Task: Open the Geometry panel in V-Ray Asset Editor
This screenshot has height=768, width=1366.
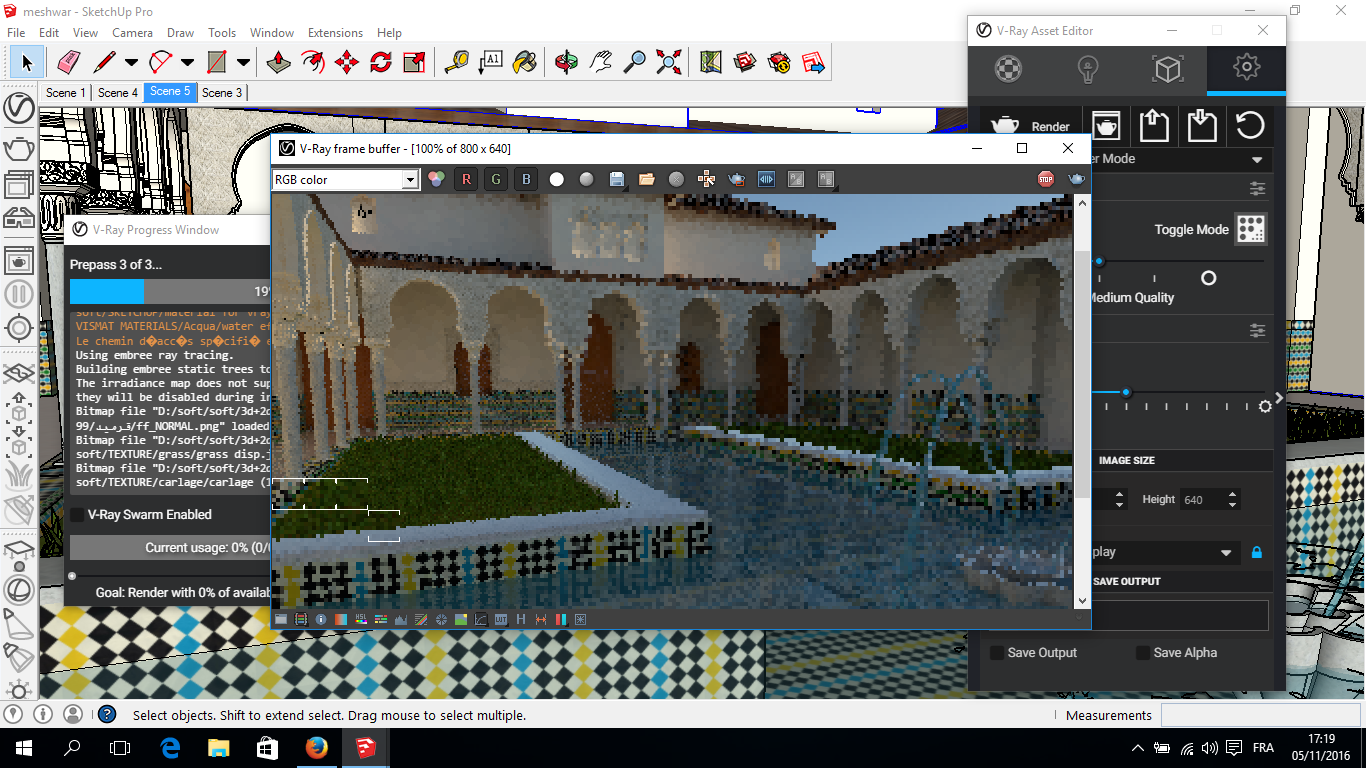Action: pos(1166,70)
